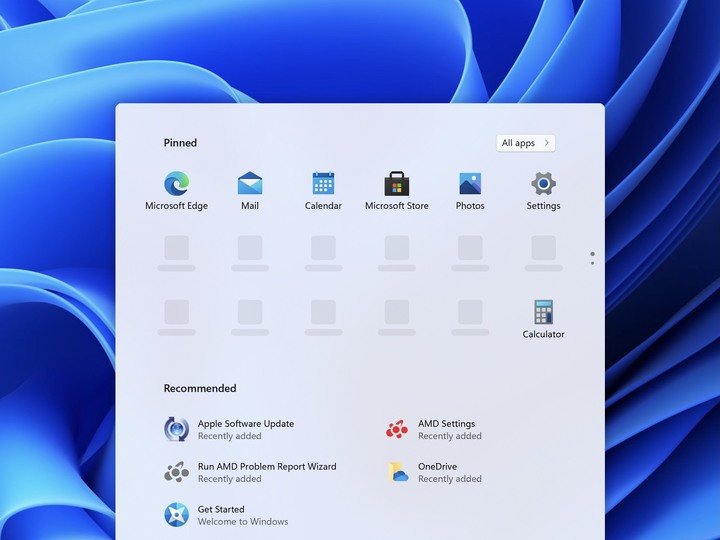Select the "Get Started" label text
The height and width of the screenshot is (540, 720).
[221, 509]
